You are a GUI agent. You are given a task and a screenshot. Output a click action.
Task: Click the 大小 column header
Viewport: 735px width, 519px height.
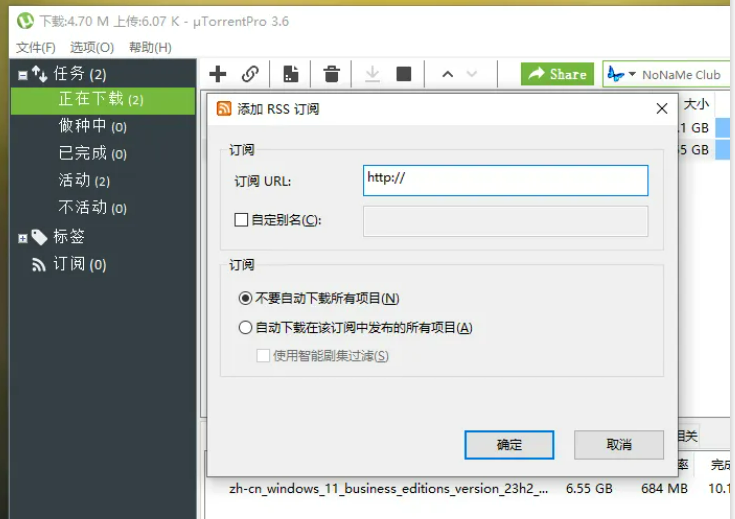click(x=696, y=104)
